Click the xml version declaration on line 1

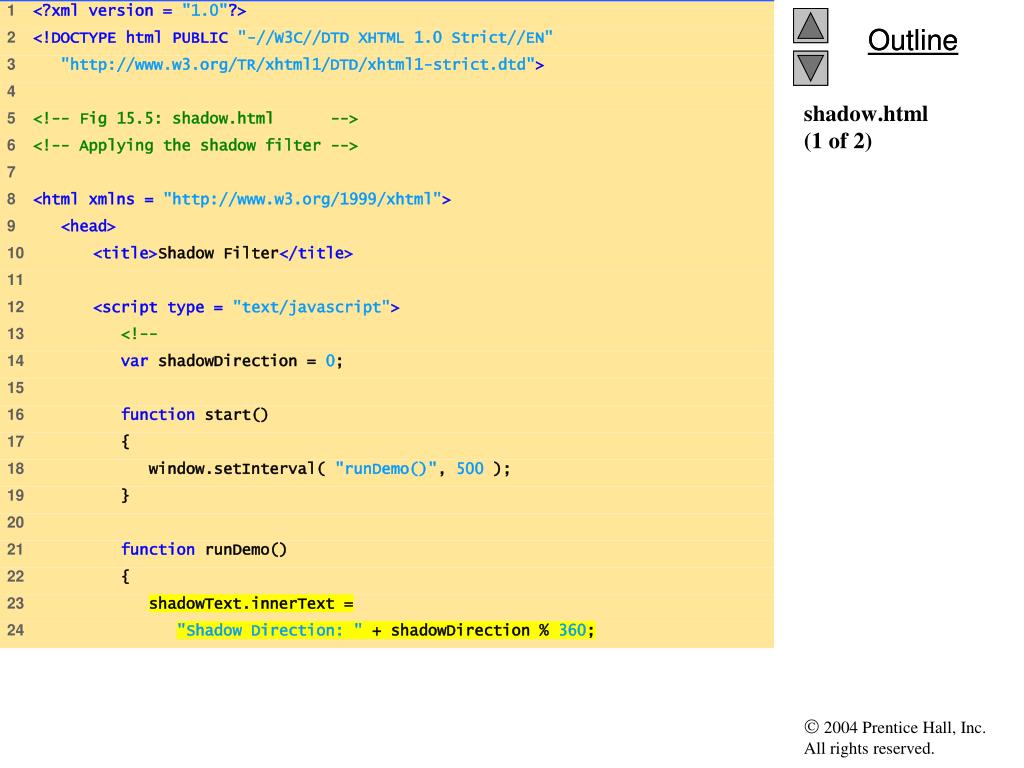(140, 10)
